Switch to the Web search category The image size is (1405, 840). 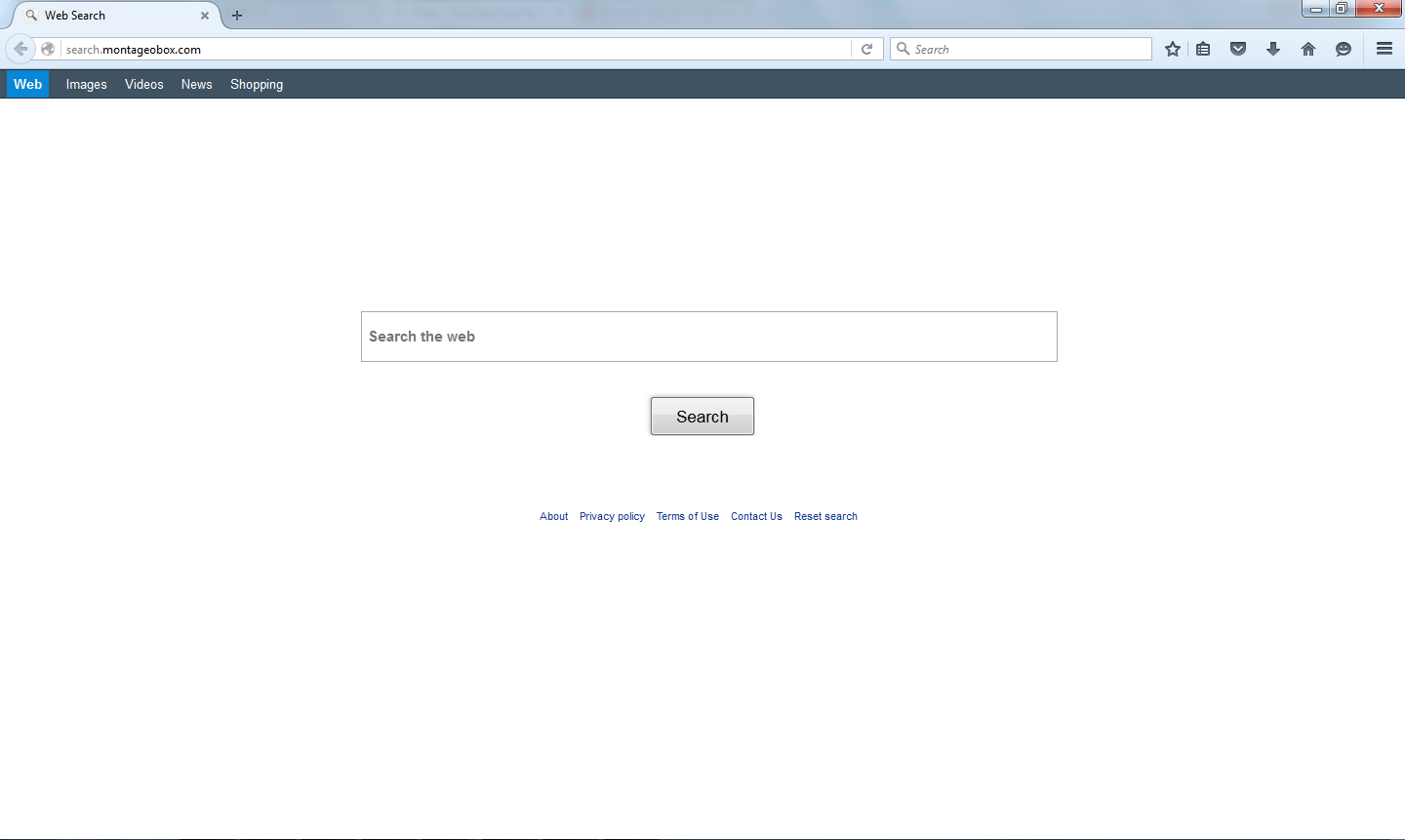pos(27,84)
